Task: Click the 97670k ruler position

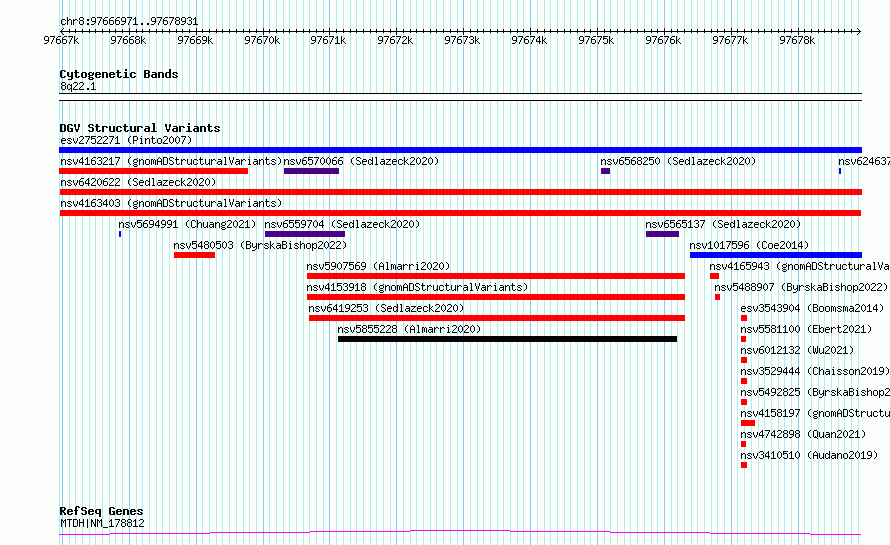Action: (262, 40)
